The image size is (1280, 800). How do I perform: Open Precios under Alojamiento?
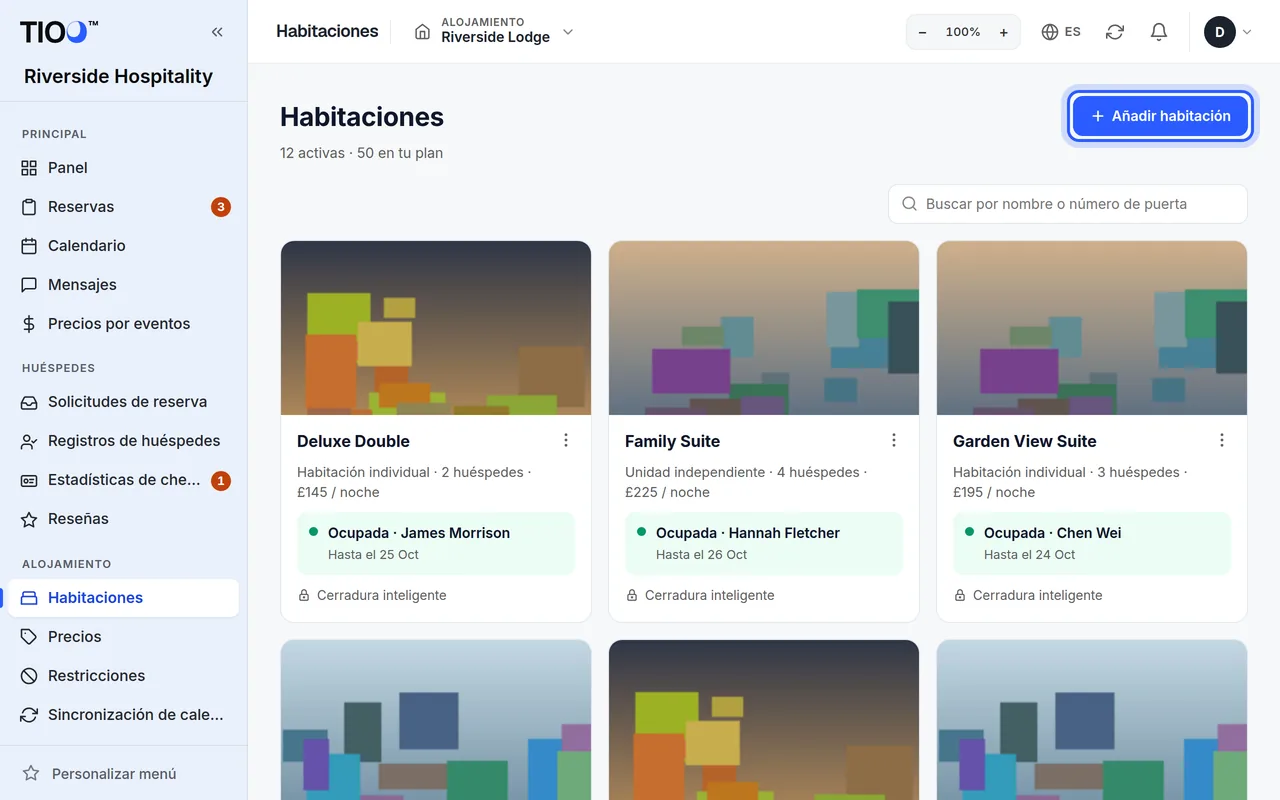pos(123,637)
